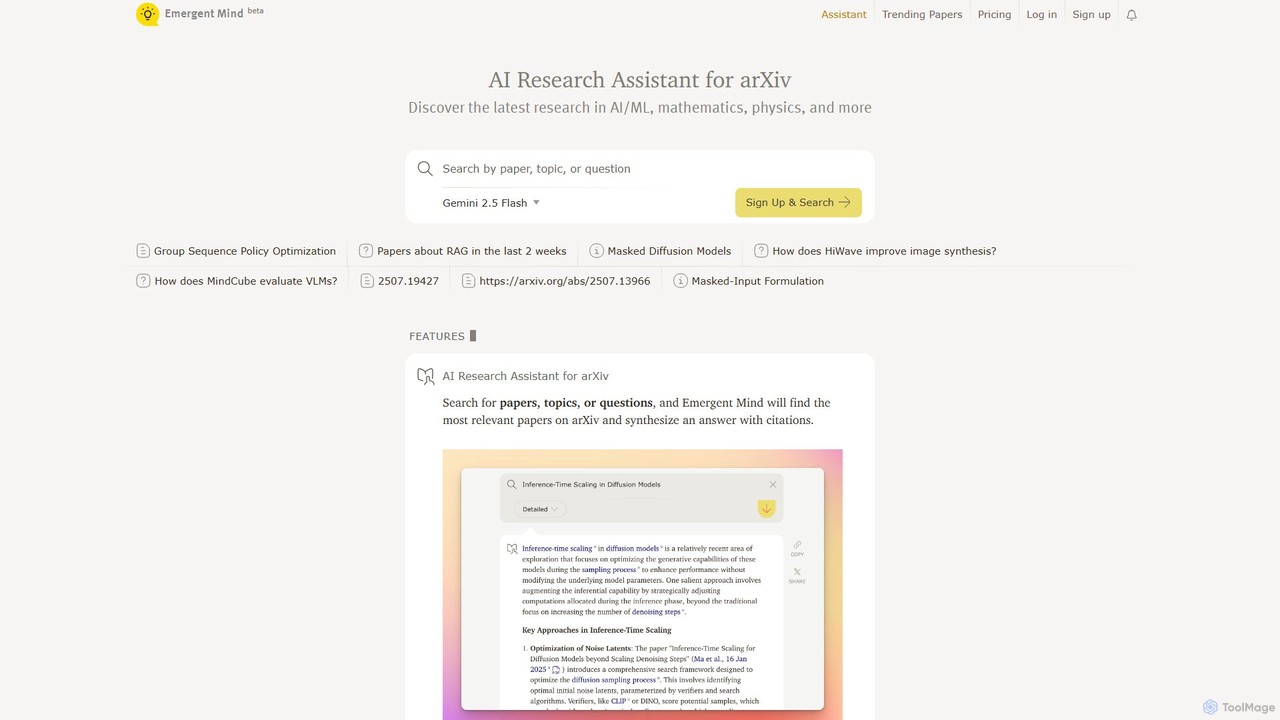Open the Gemini 2.5 Flash model dropdown
1280x720 pixels.
(491, 203)
